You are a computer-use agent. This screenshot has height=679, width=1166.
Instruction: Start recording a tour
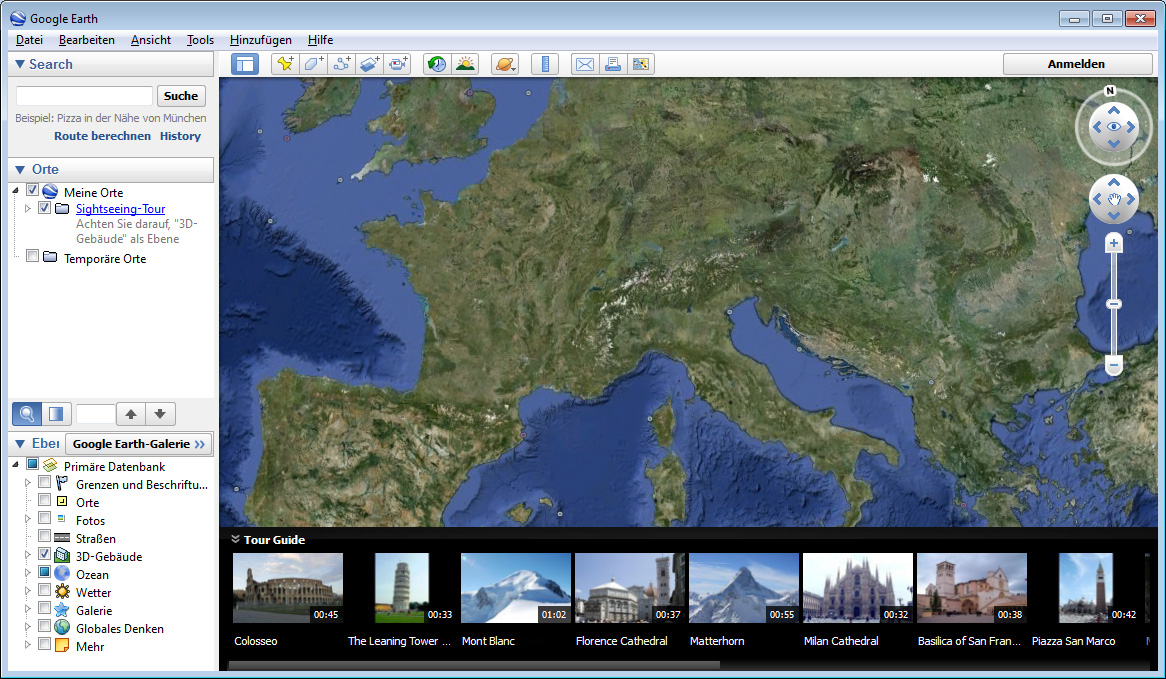coord(397,63)
